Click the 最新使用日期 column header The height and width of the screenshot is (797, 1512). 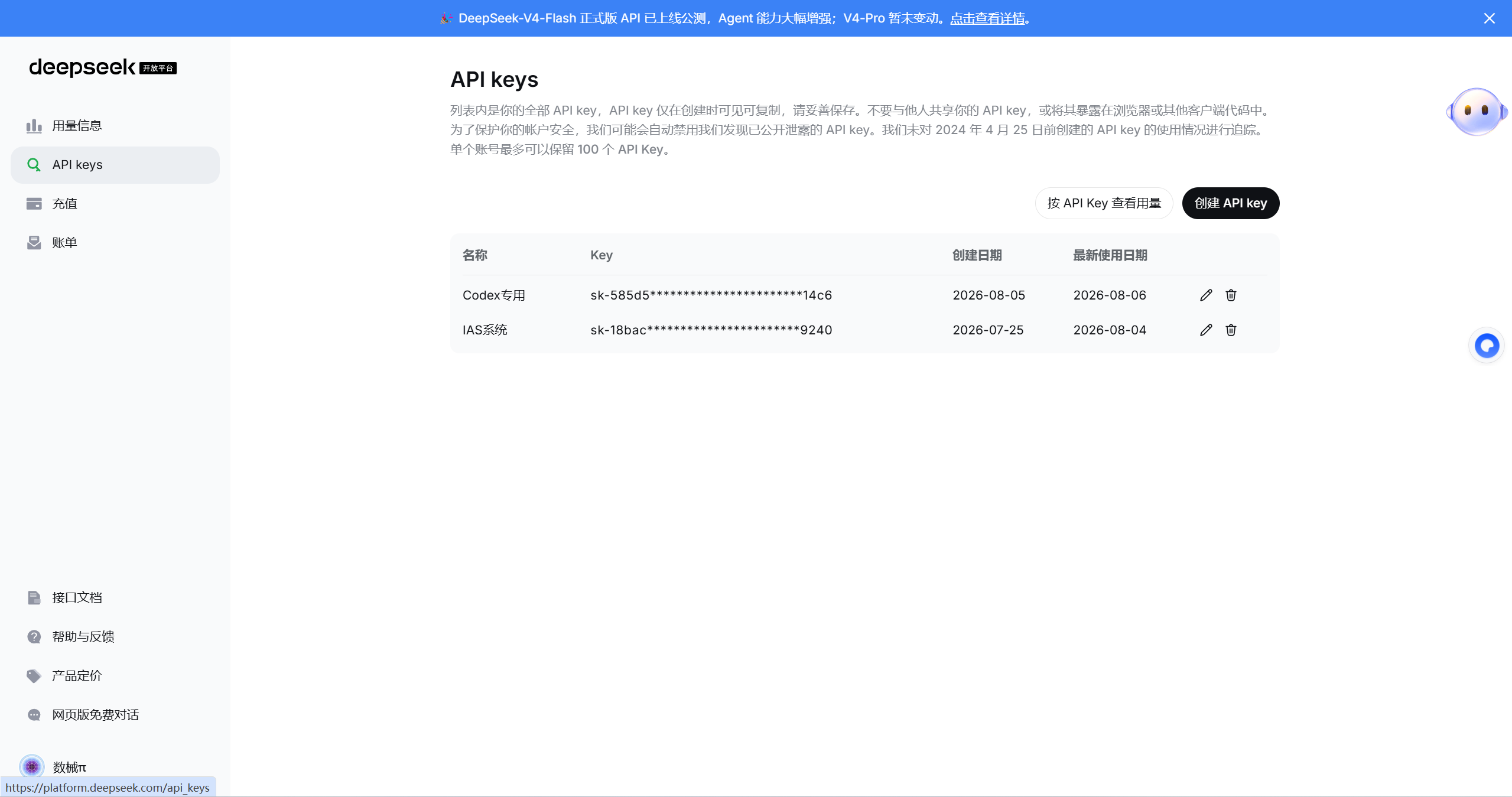click(1110, 255)
